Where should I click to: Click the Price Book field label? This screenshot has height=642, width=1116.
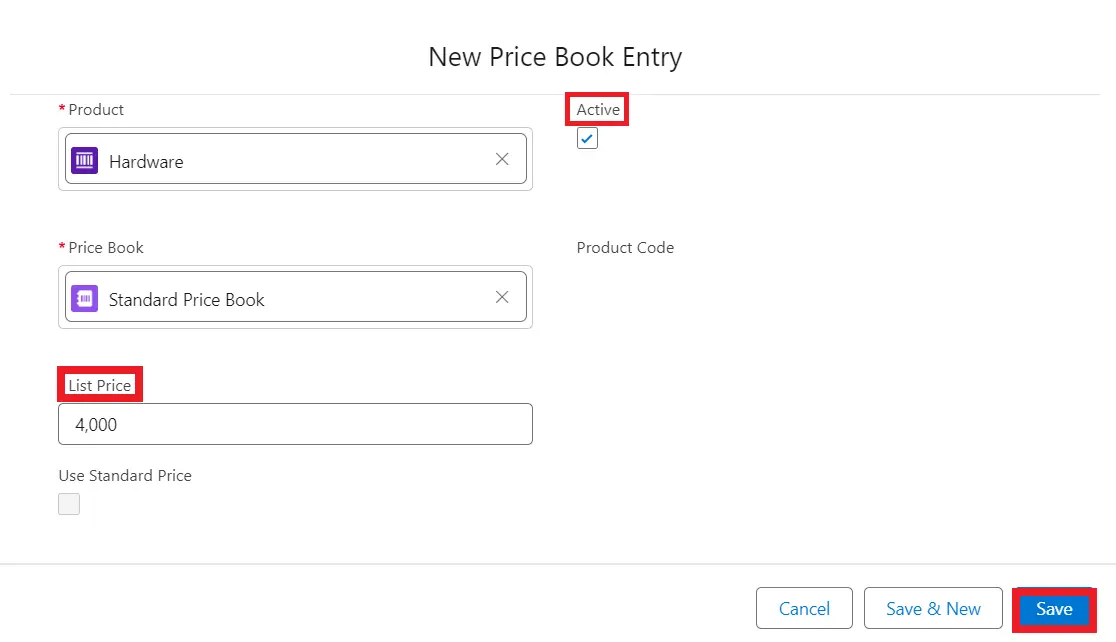(x=106, y=247)
